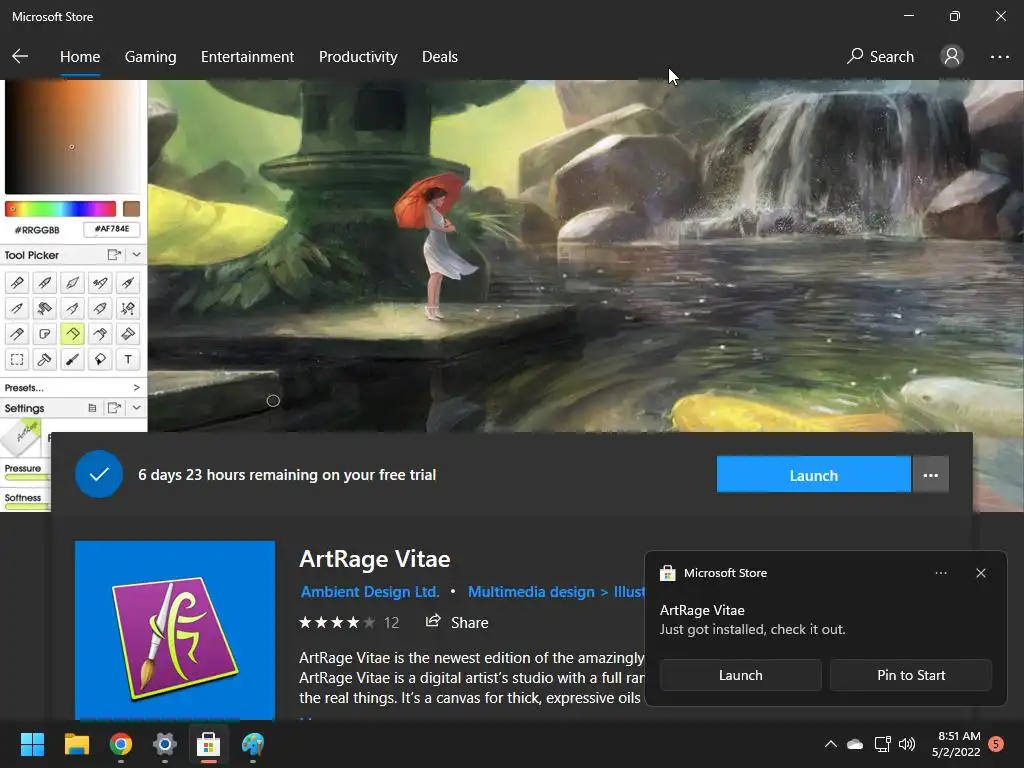This screenshot has width=1024, height=768.
Task: Click the hue rainbow bar in the preview
Action: pyautogui.click(x=60, y=209)
